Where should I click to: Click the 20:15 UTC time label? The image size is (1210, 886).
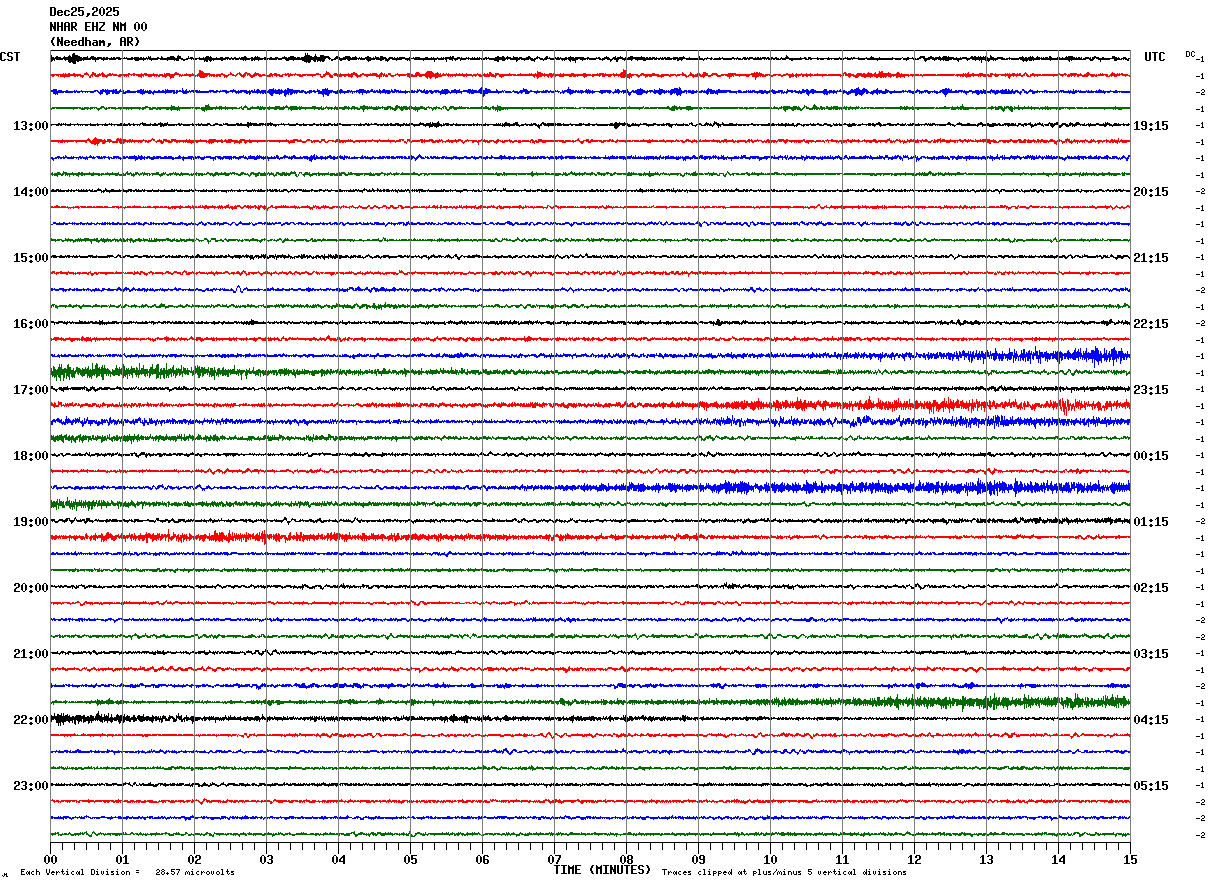point(1151,192)
